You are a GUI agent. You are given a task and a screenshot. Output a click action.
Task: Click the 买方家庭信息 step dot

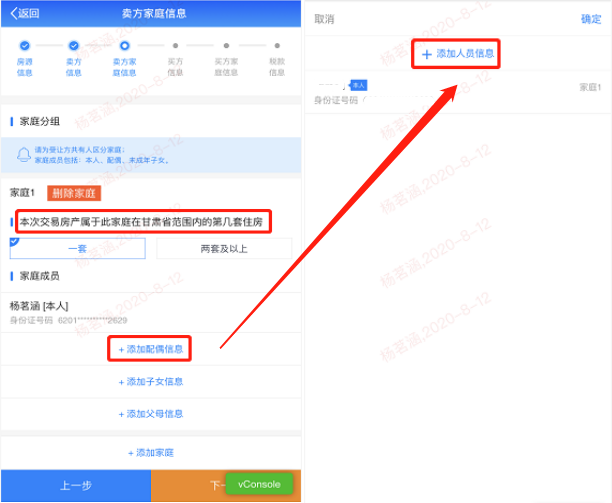pos(226,46)
